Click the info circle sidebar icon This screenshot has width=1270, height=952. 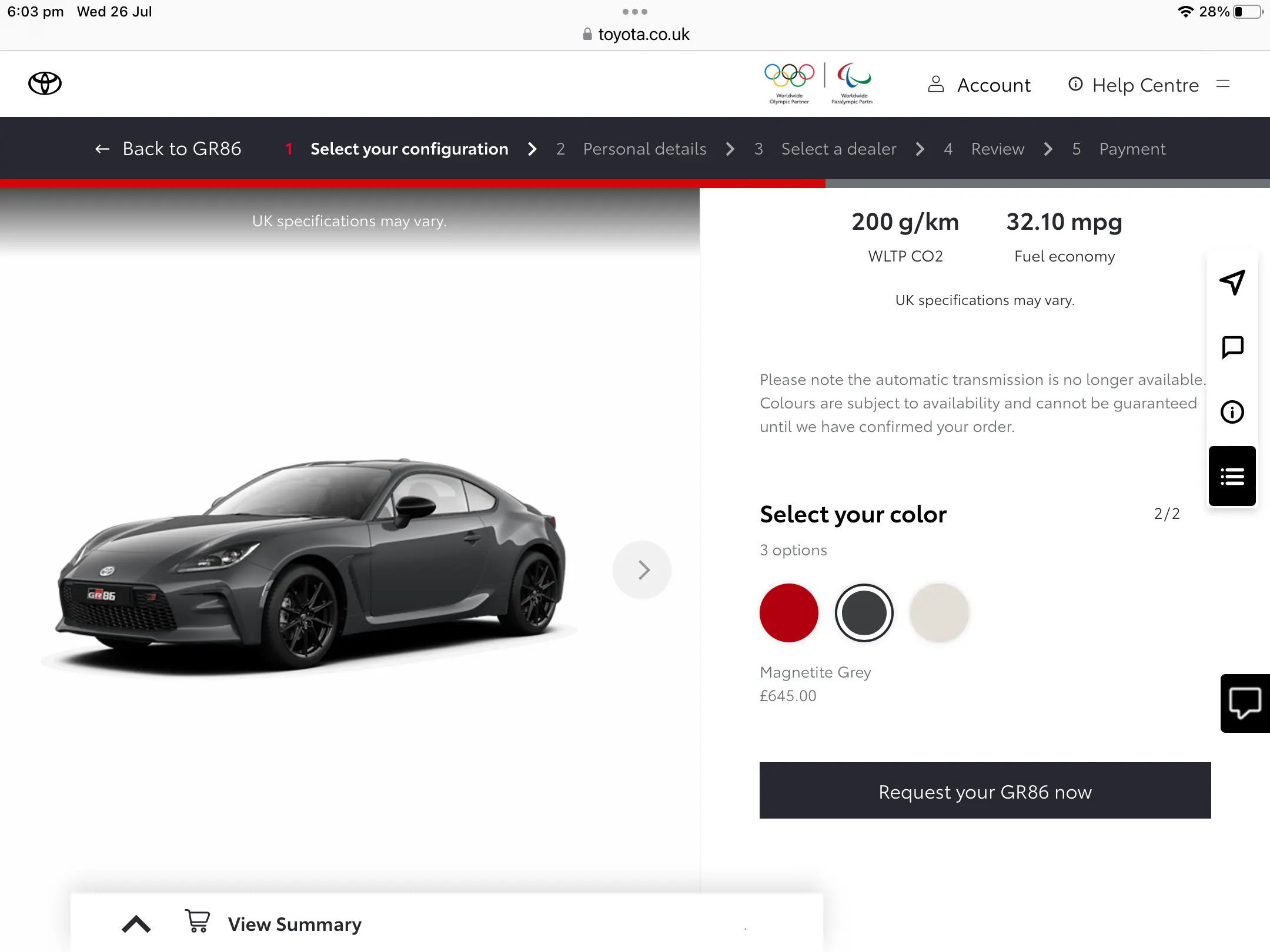(1232, 412)
